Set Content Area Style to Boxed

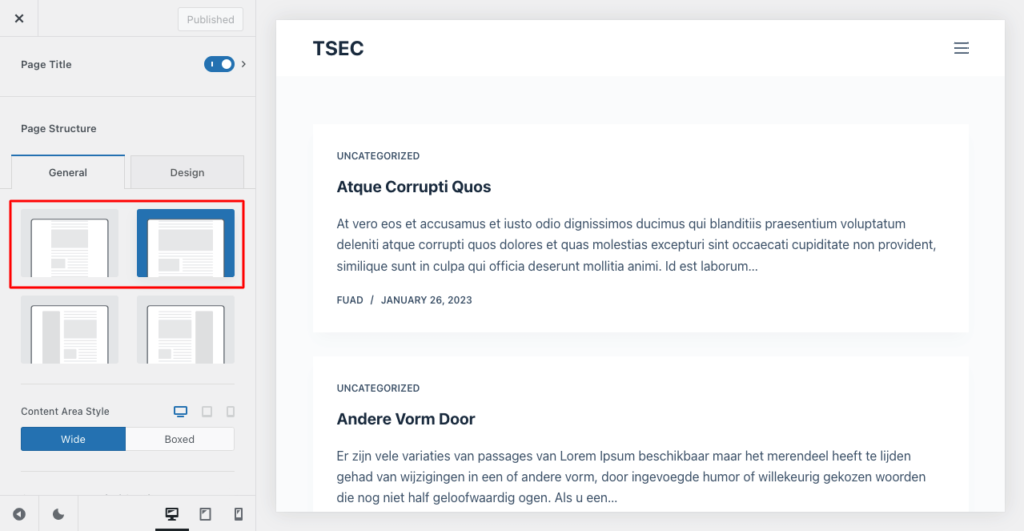point(180,439)
